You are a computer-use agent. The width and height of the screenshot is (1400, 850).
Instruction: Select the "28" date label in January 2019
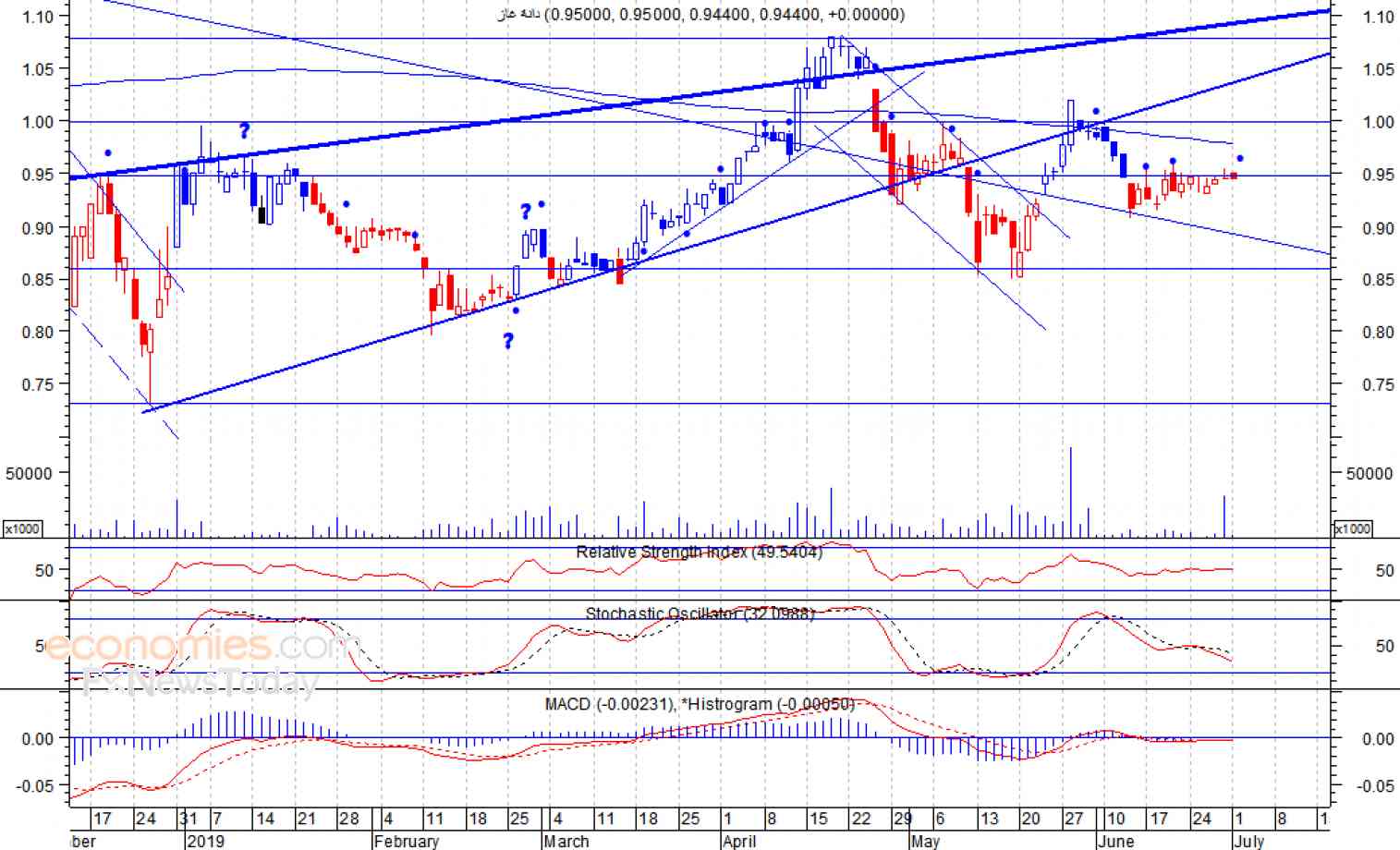pos(348,819)
